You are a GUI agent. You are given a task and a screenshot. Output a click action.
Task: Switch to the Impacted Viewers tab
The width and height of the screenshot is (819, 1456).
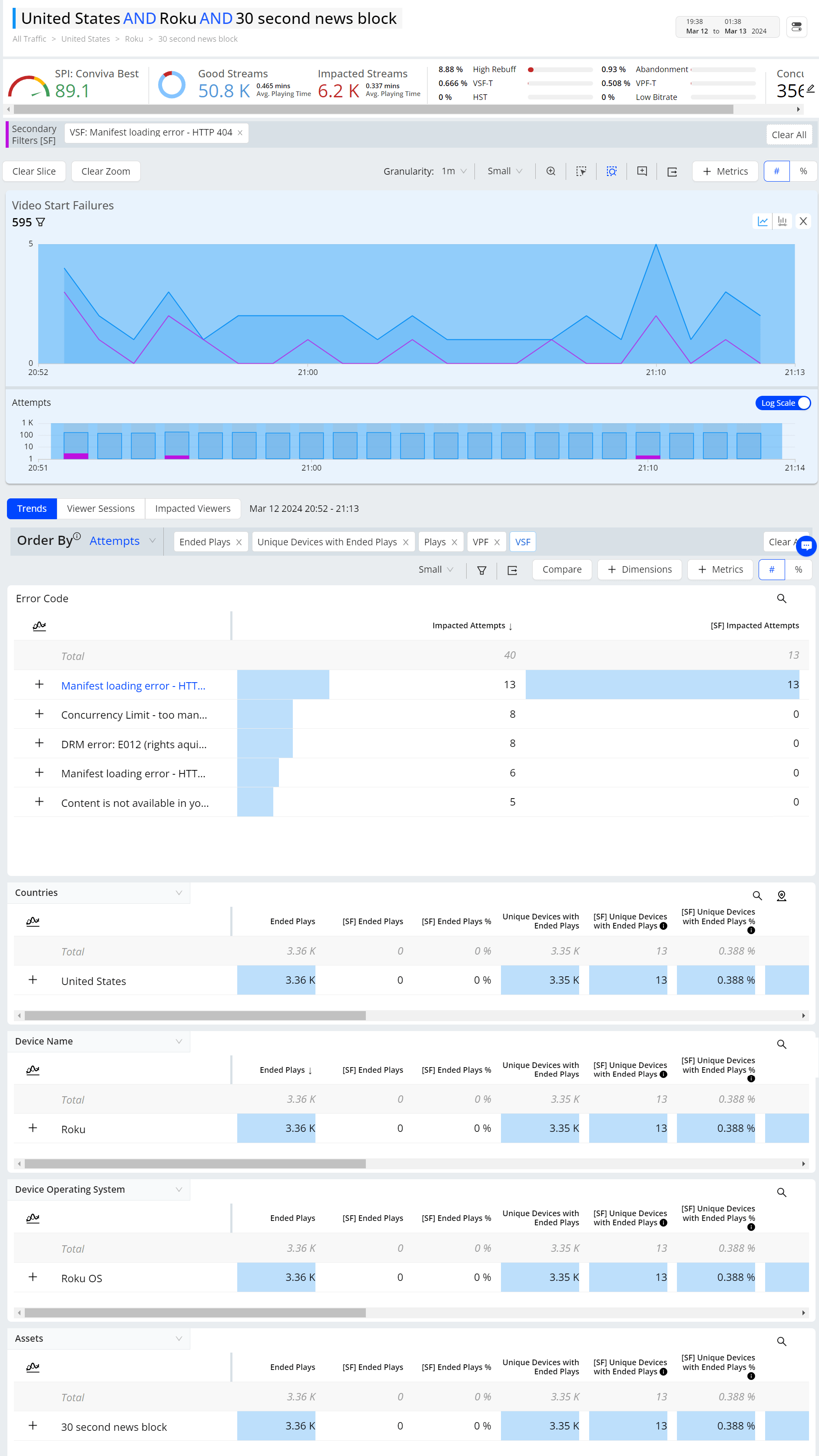(x=193, y=509)
